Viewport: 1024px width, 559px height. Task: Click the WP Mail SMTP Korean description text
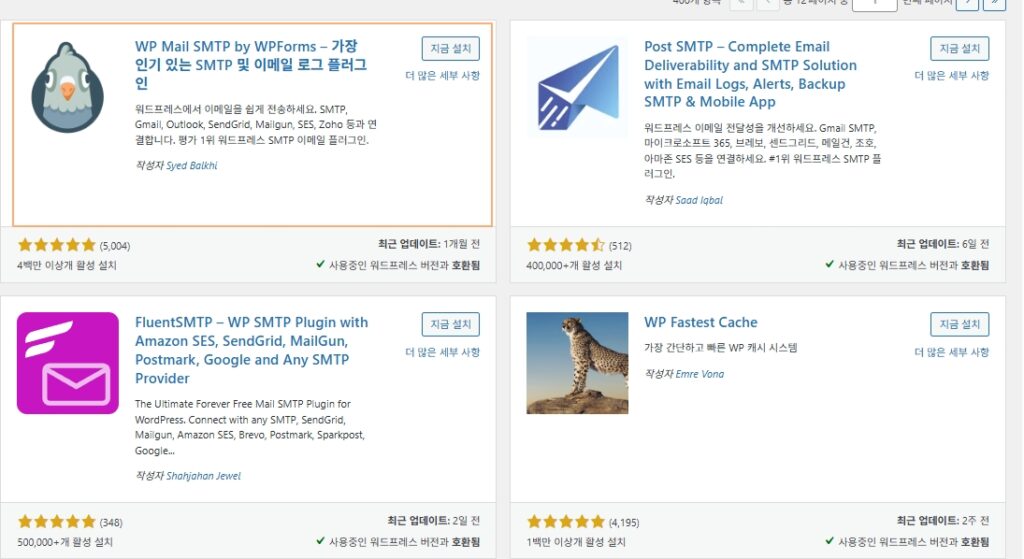(x=256, y=125)
